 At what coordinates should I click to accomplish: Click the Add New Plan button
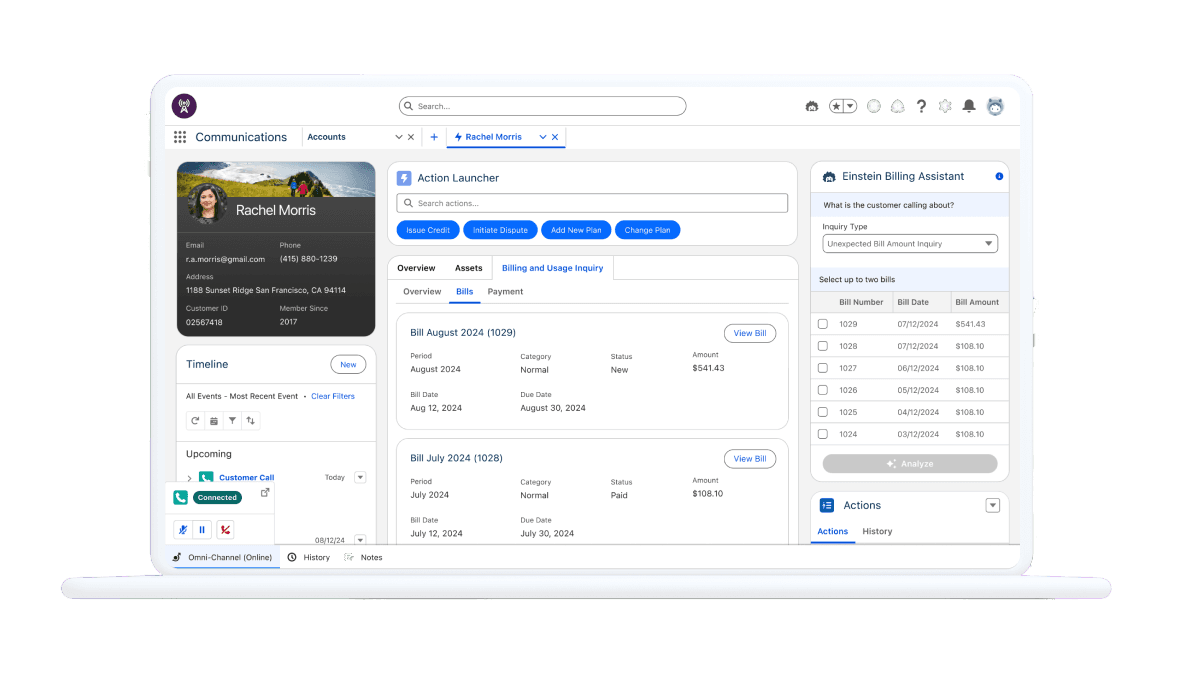577,230
